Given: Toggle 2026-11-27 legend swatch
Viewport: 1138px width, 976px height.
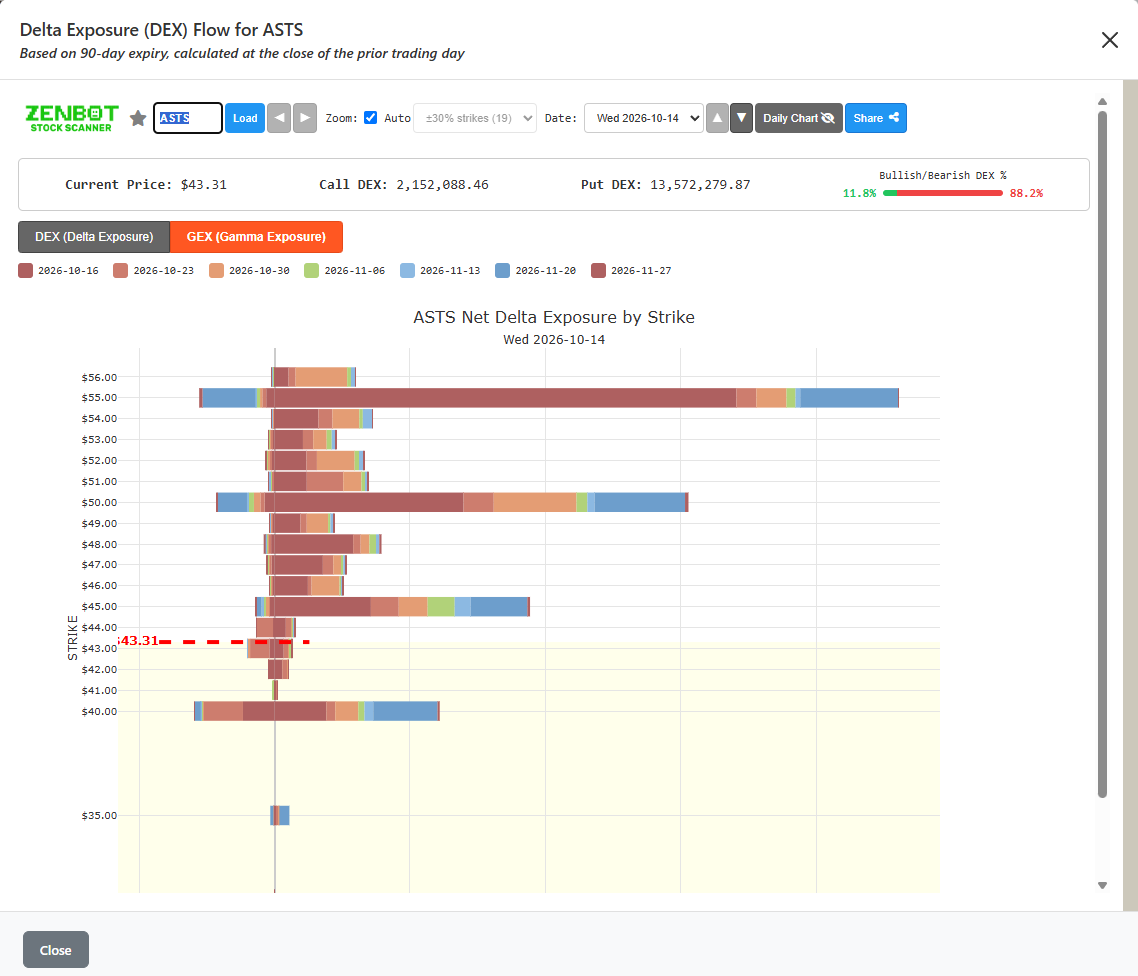Looking at the screenshot, I should (x=598, y=271).
